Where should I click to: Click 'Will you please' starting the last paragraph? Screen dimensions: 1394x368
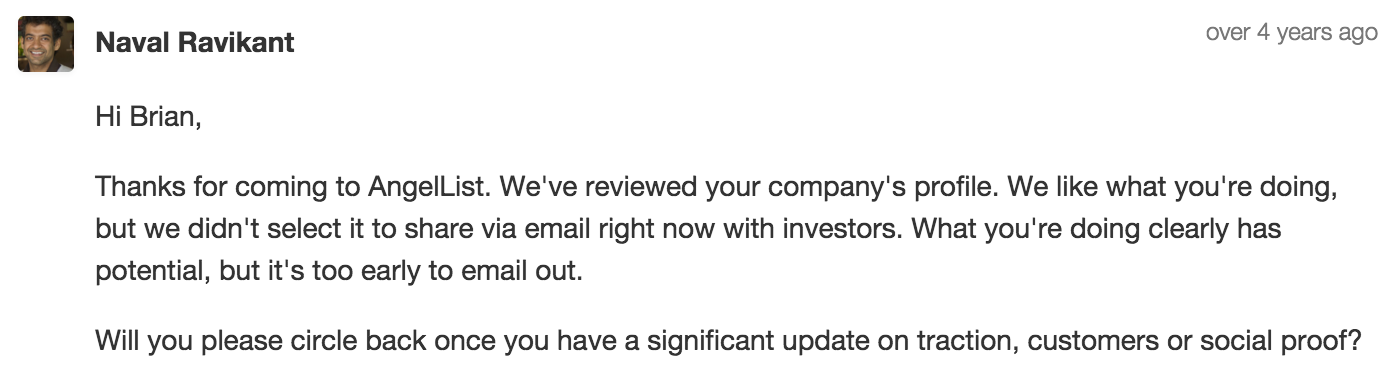click(x=172, y=342)
